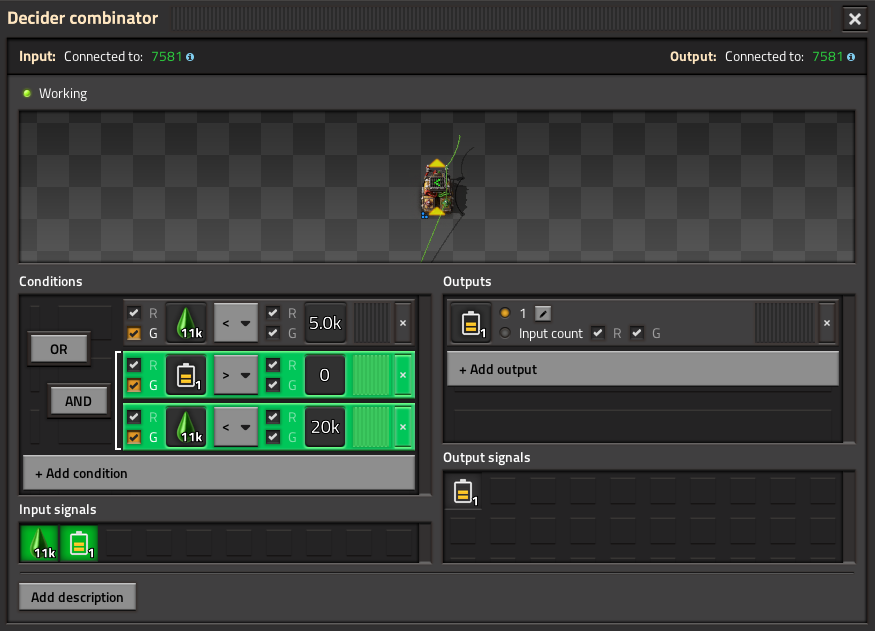
Task: Edit output constant with the pencil icon
Action: pos(543,314)
